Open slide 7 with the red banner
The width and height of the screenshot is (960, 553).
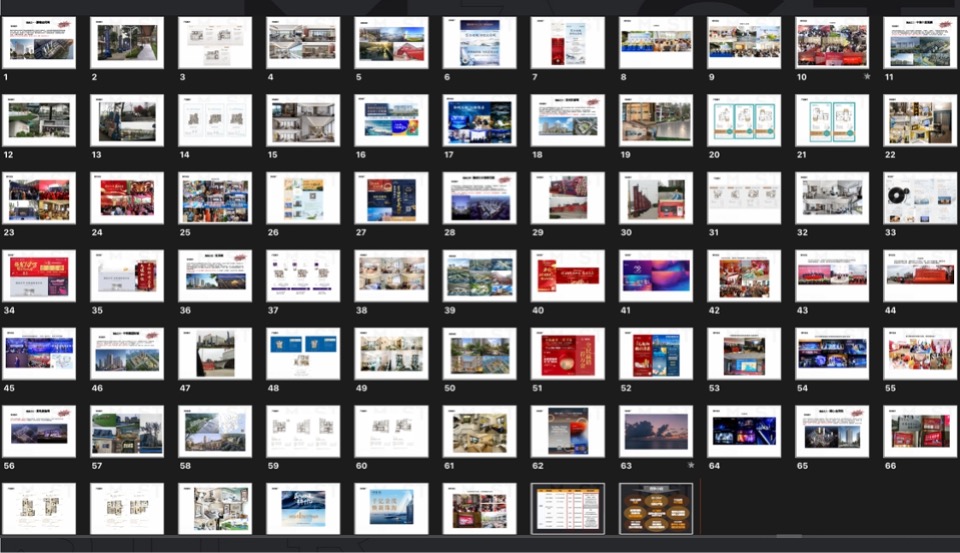tap(567, 42)
